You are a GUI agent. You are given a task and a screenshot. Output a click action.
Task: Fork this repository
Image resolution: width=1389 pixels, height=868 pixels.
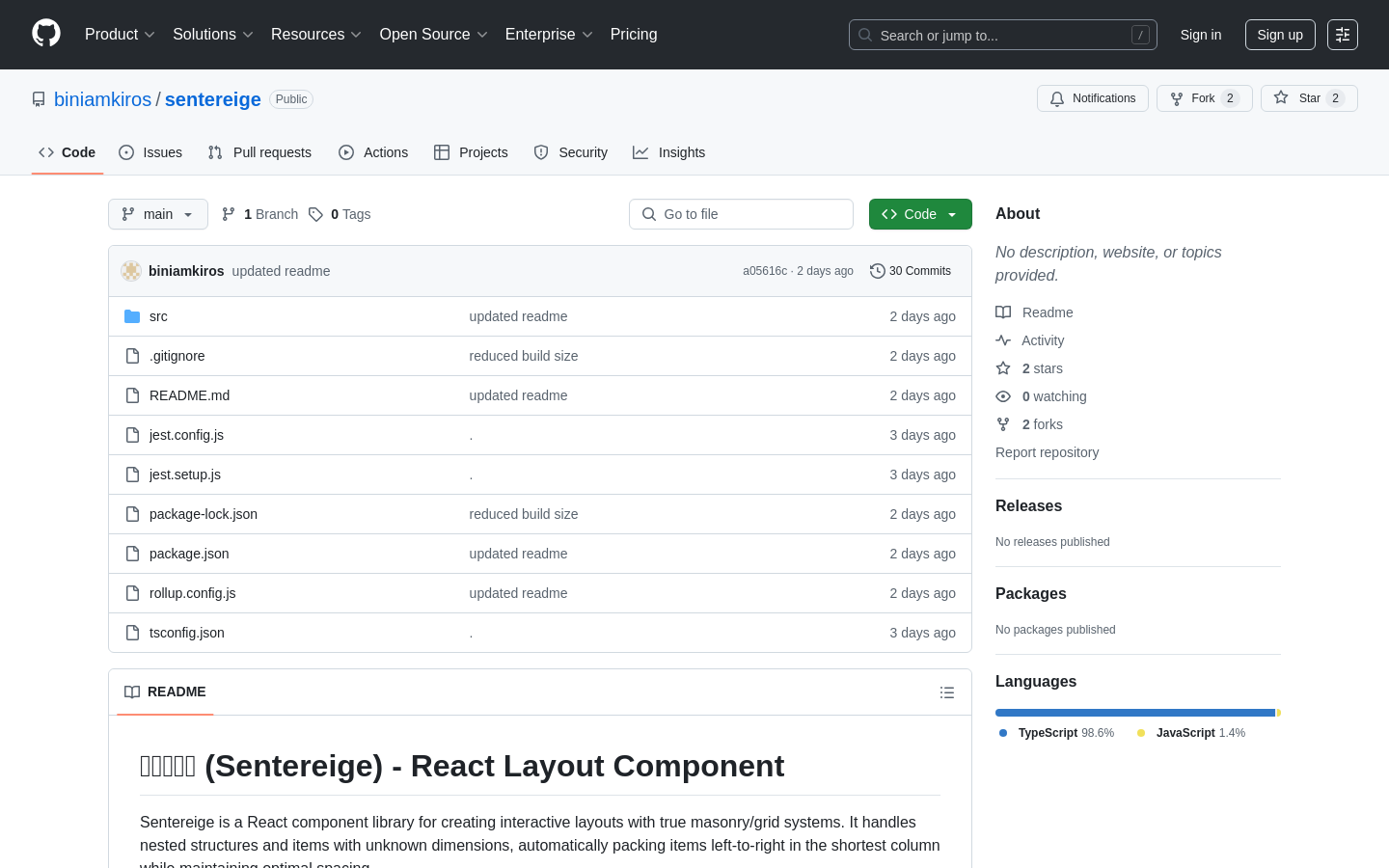pos(1205,98)
